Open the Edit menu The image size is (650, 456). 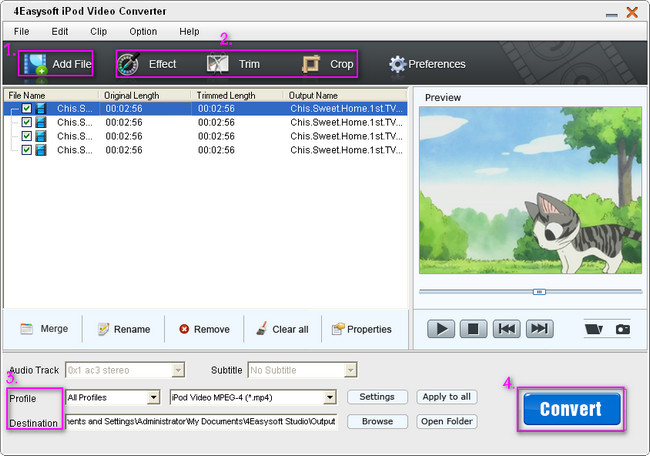coord(60,32)
